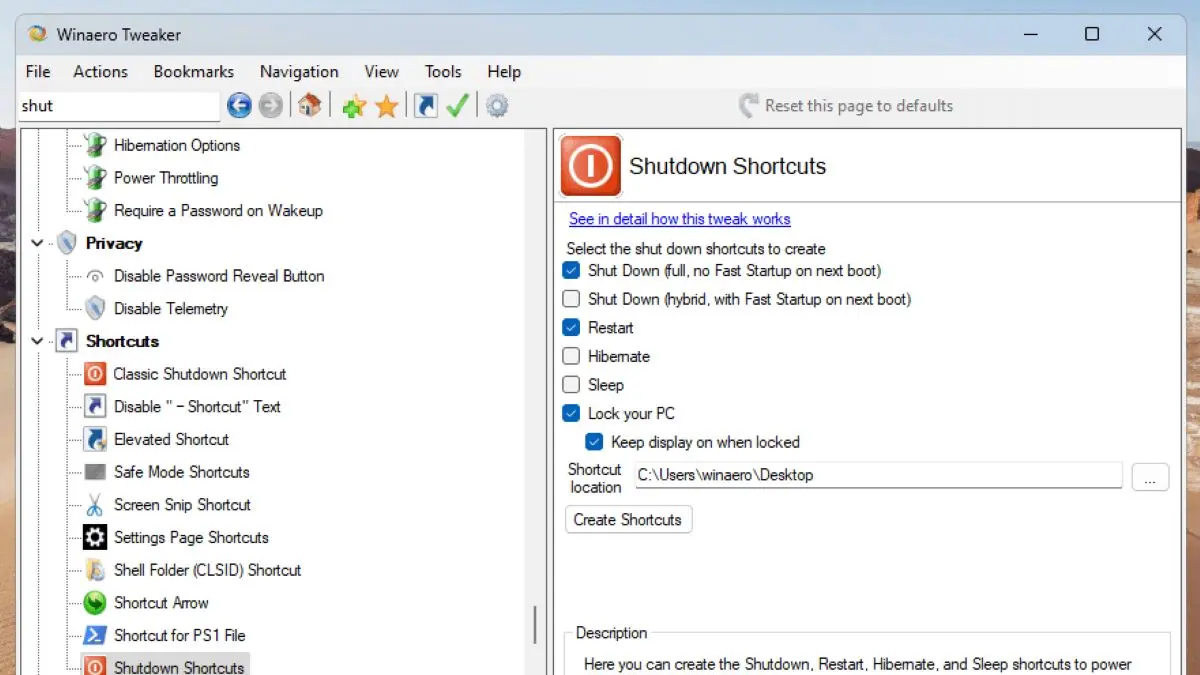Toggle Keep display on when locked
Viewport: 1200px width, 675px height.
[594, 442]
